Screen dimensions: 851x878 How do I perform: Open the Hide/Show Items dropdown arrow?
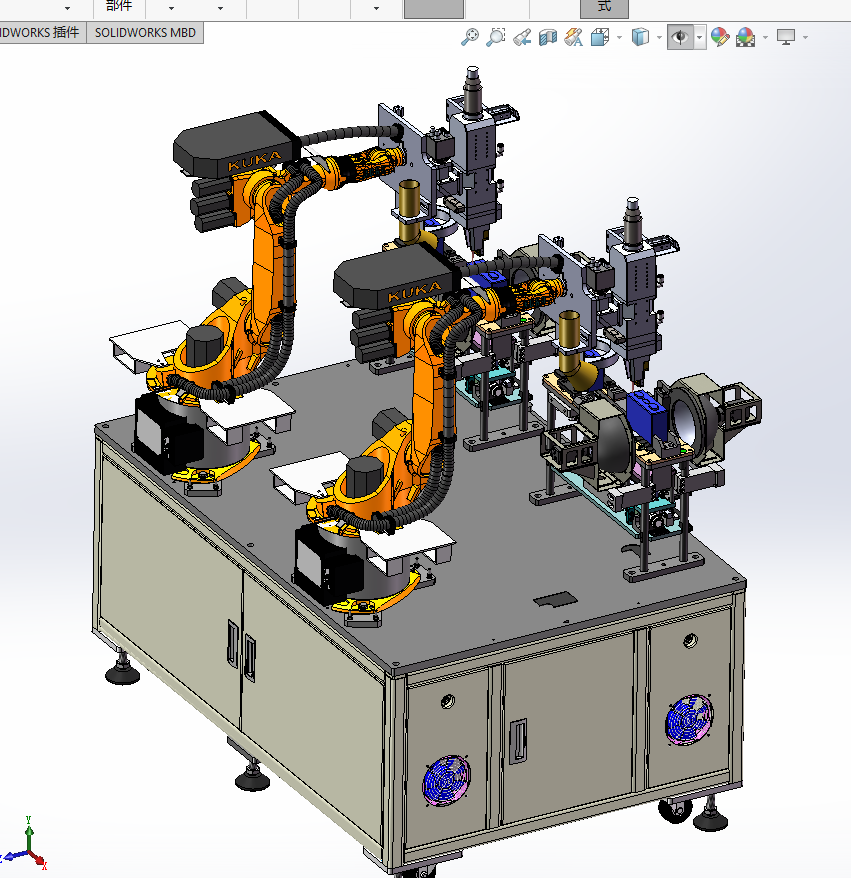[699, 38]
